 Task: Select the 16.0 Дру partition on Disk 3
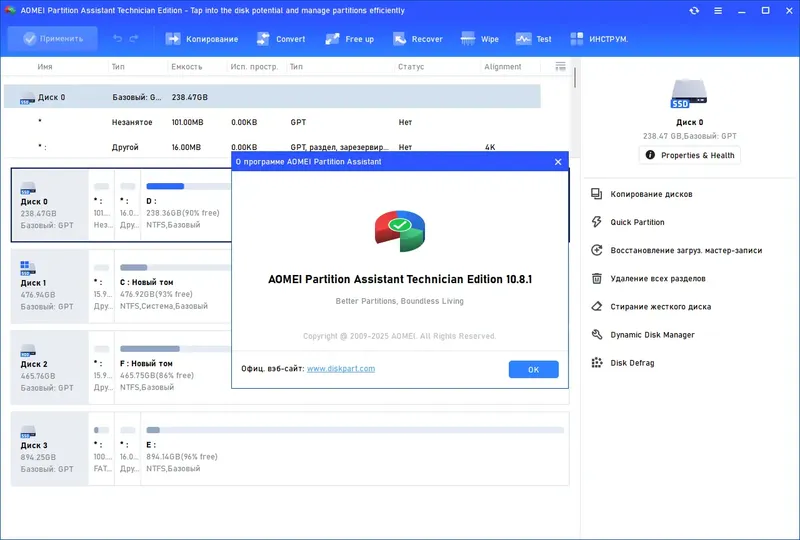click(x=128, y=449)
